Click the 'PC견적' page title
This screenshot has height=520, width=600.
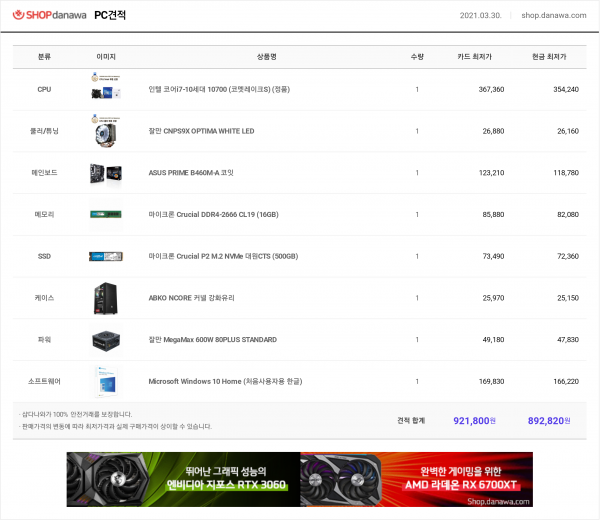[110, 15]
